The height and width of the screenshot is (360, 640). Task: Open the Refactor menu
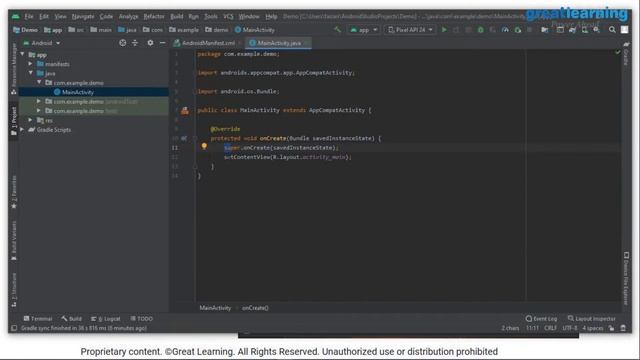tap(154, 17)
